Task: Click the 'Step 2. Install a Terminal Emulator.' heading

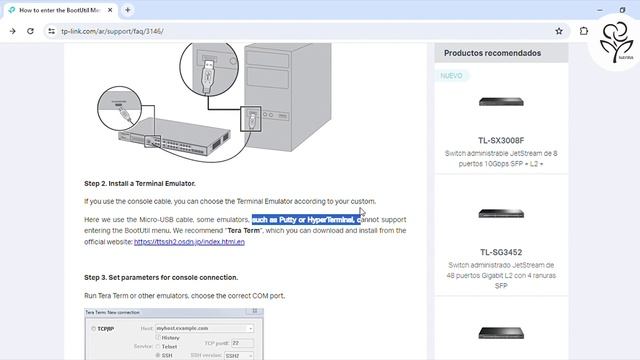Action: [140, 184]
